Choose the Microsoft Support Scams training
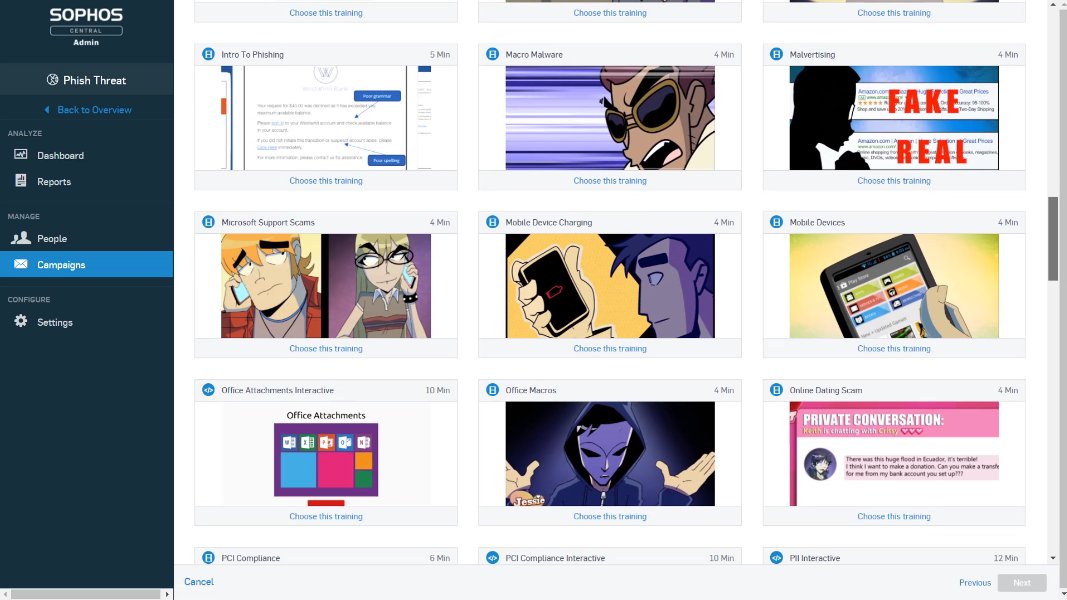This screenshot has width=1067, height=600. click(326, 348)
